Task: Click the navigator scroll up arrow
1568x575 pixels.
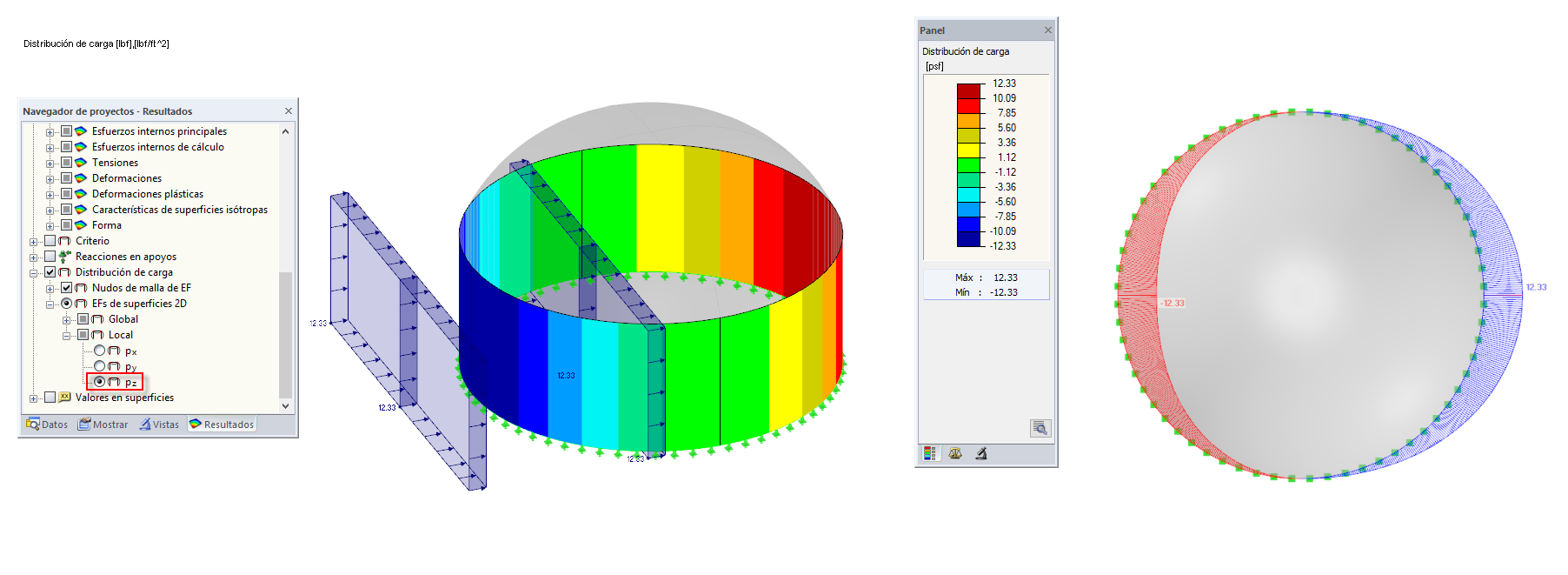Action: tap(285, 131)
